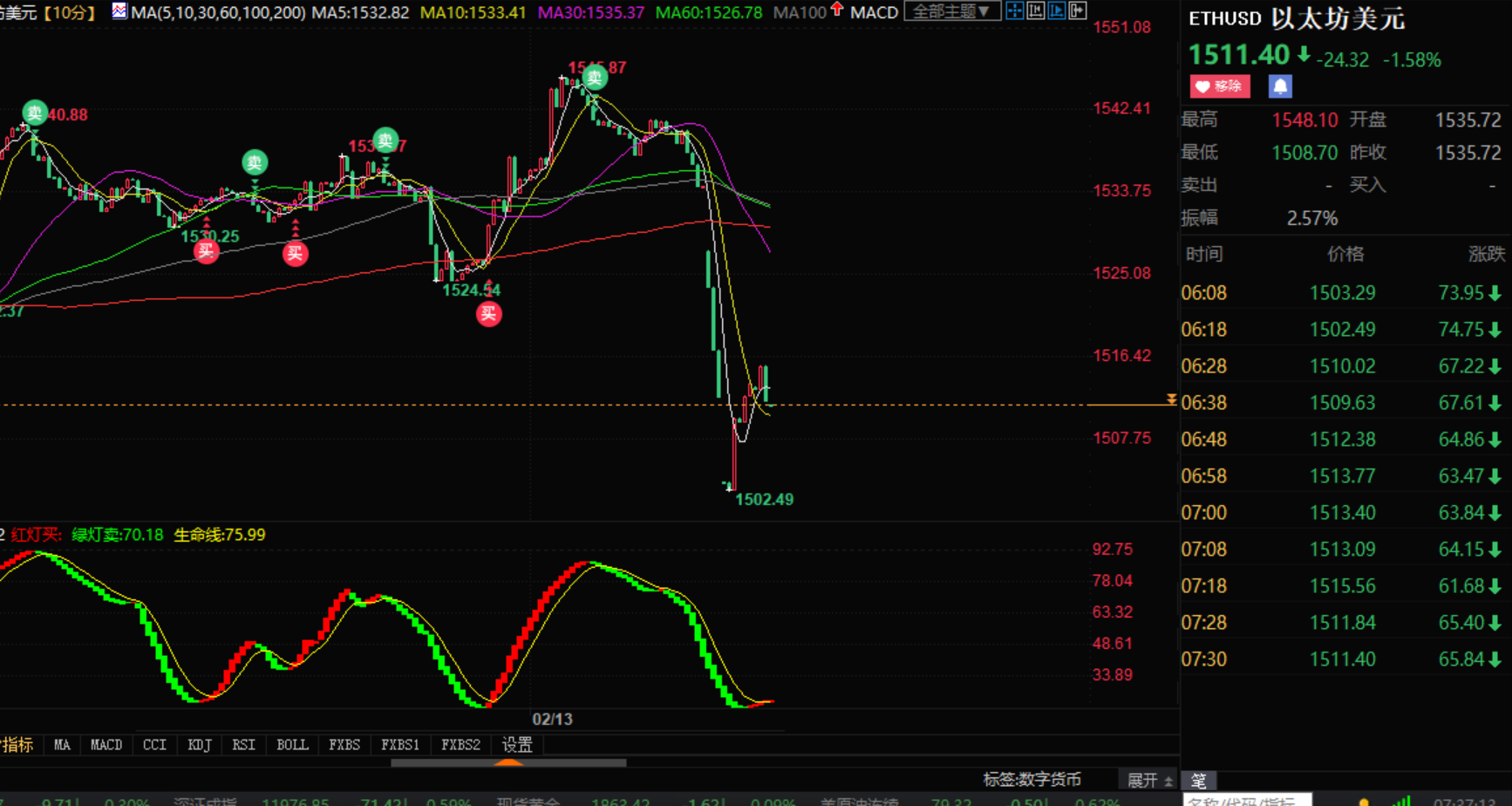Click the MA30:1535.37 value
The image size is (1512, 806).
(x=590, y=12)
